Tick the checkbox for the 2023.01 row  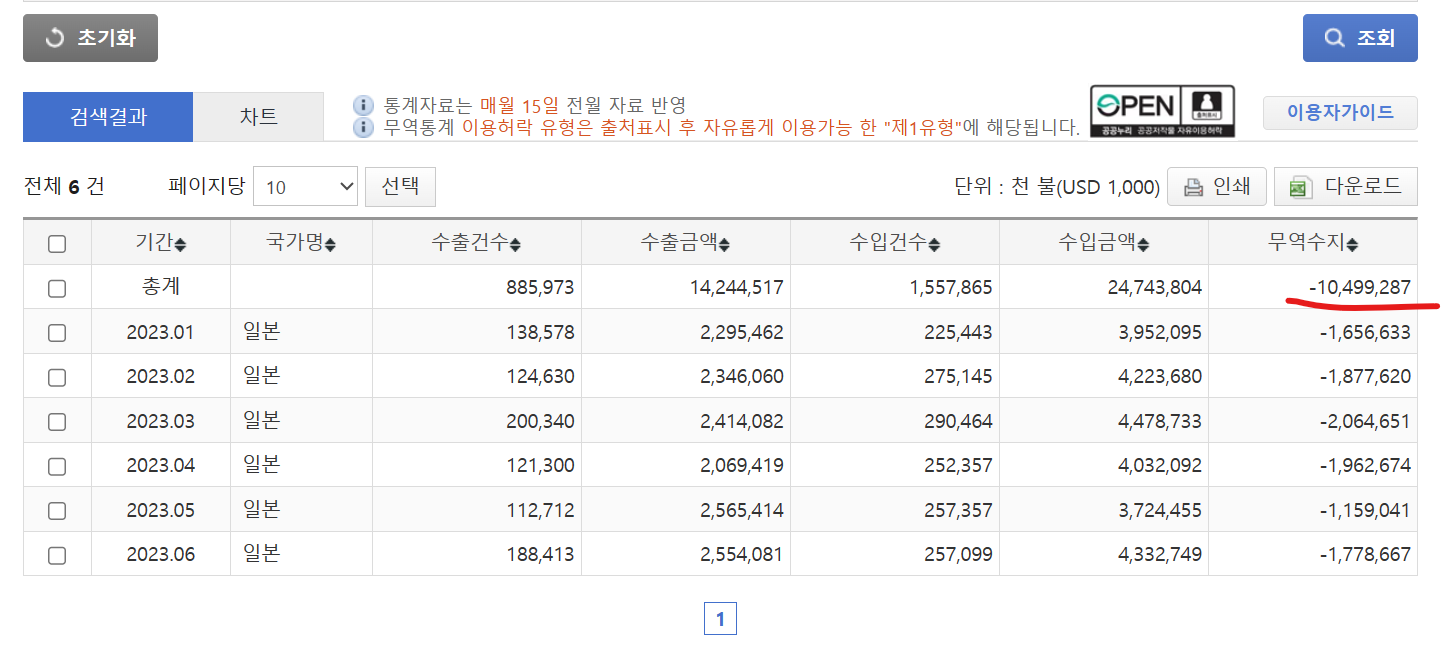(57, 333)
